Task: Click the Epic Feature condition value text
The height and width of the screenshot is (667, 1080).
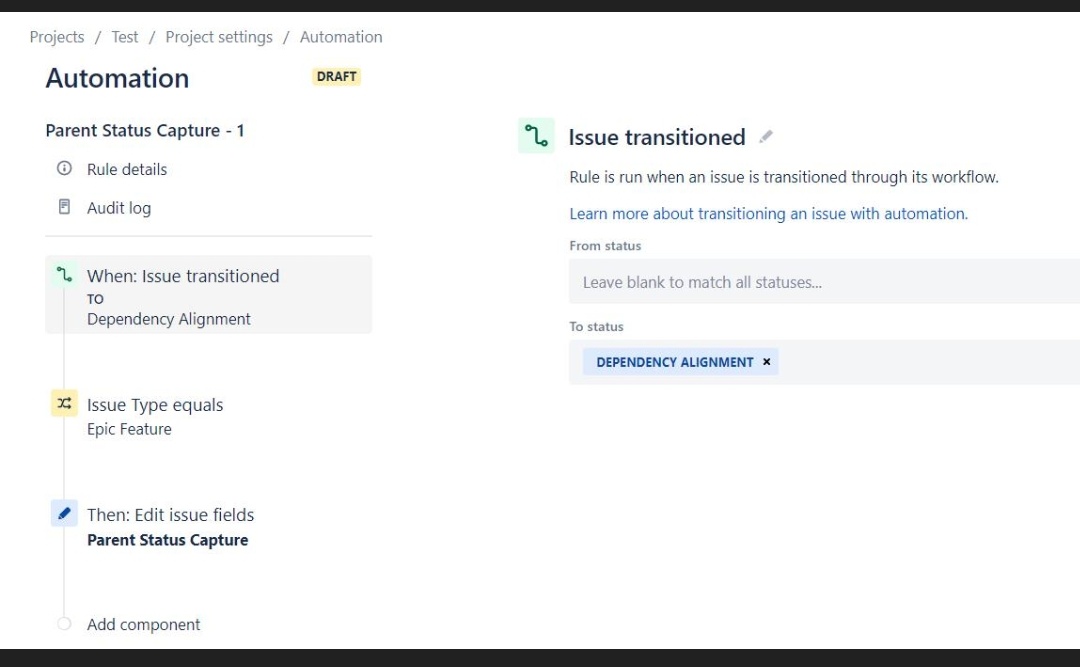Action: 129,429
